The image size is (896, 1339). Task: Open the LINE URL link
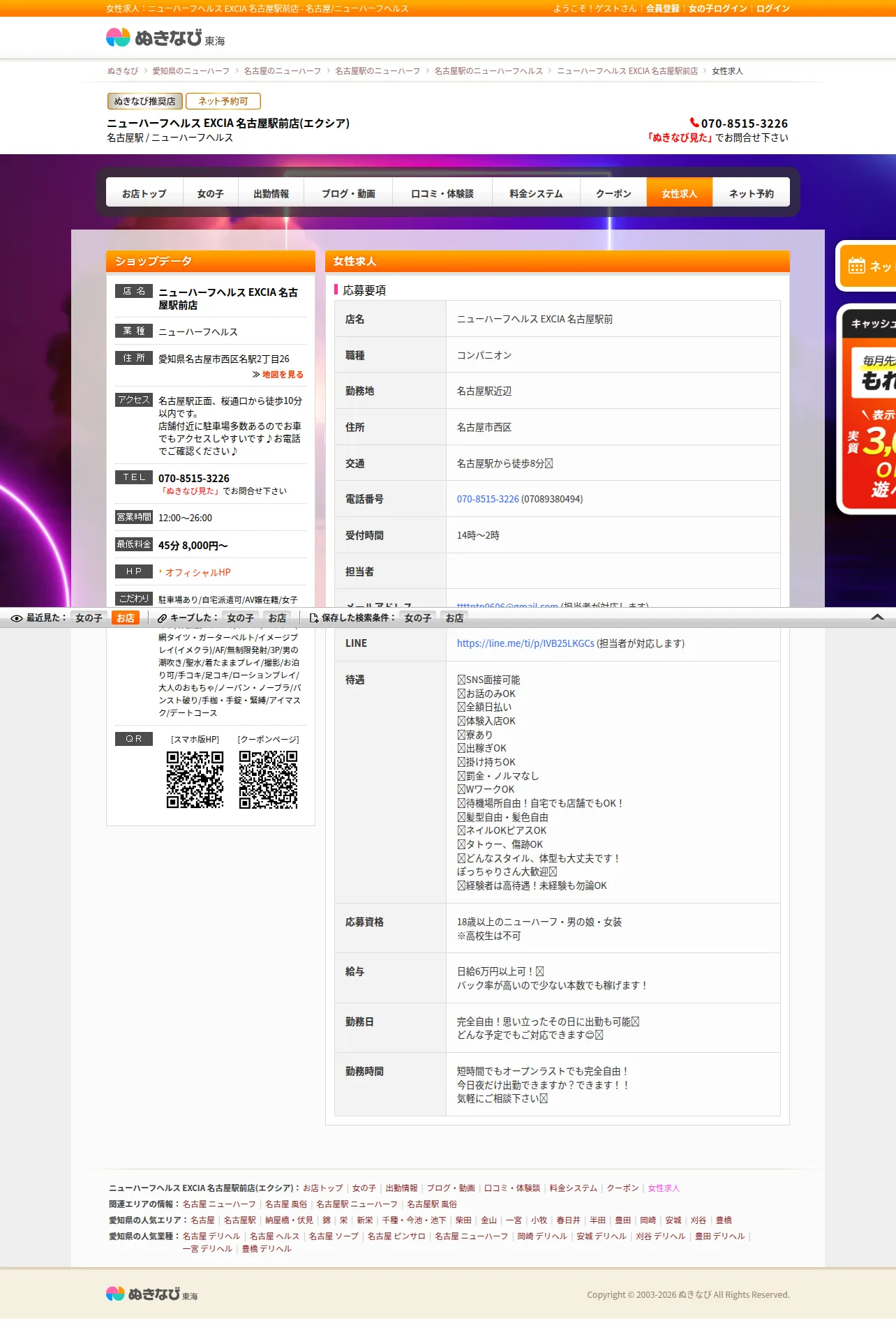tap(525, 643)
